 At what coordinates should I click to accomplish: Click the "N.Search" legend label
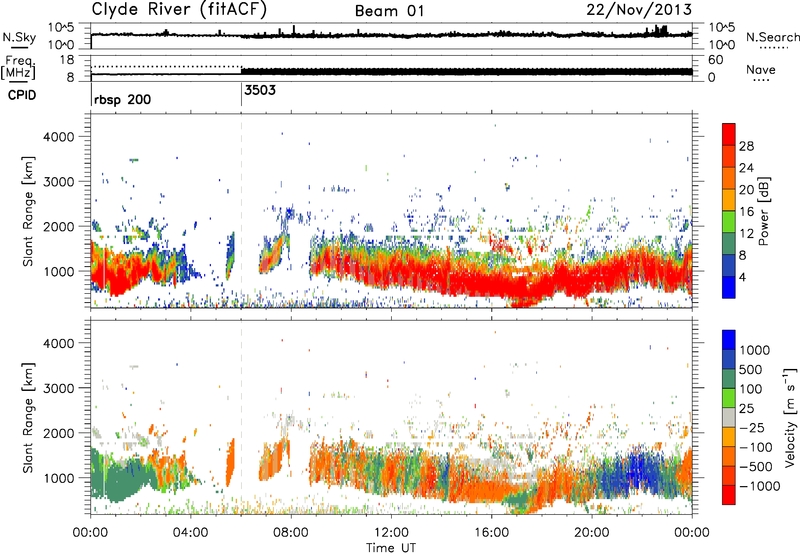click(772, 37)
